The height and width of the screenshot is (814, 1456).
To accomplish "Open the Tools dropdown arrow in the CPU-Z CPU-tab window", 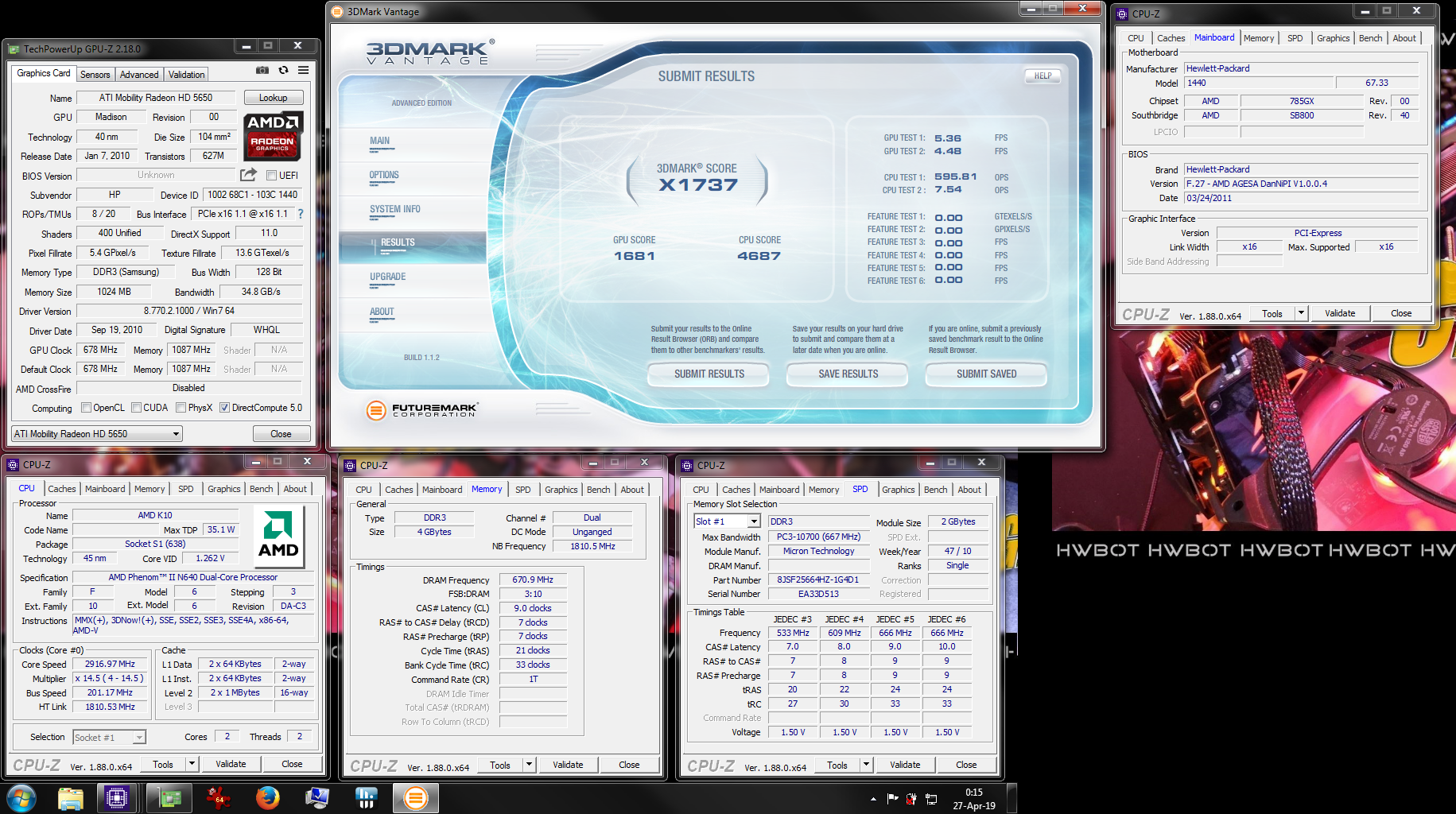I will 191,764.
